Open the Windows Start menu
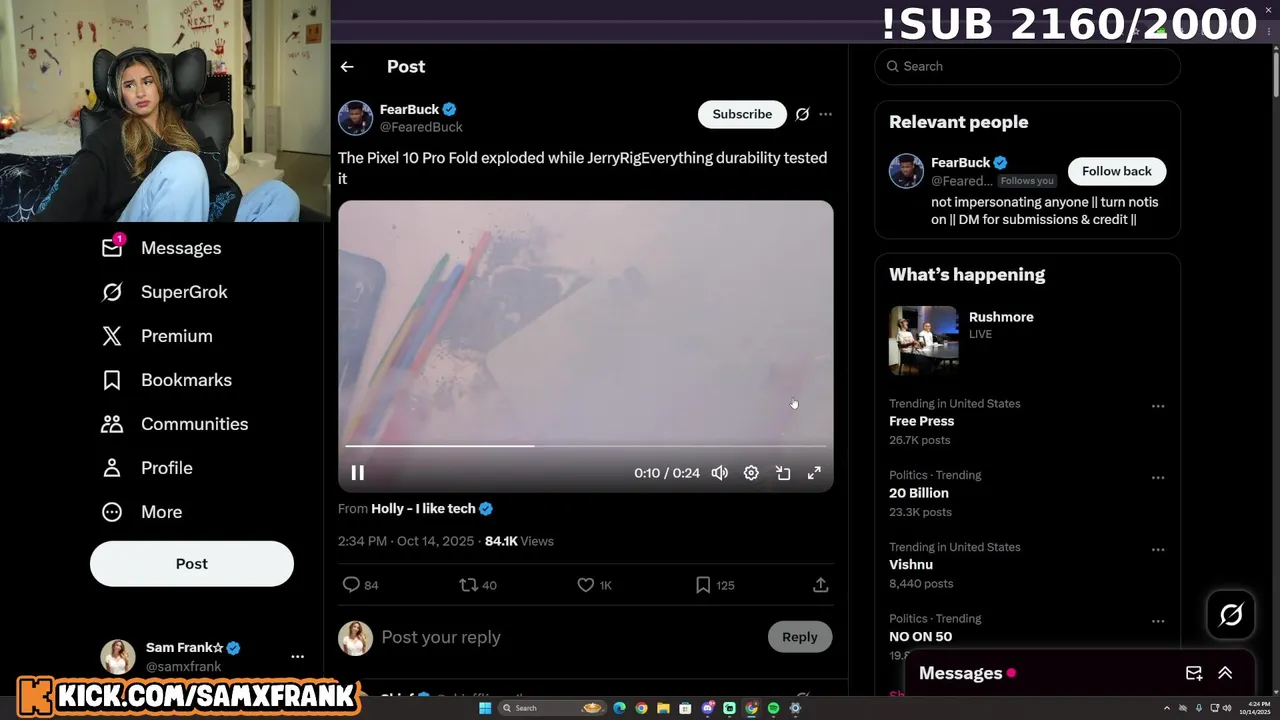The width and height of the screenshot is (1280, 720). tap(485, 708)
